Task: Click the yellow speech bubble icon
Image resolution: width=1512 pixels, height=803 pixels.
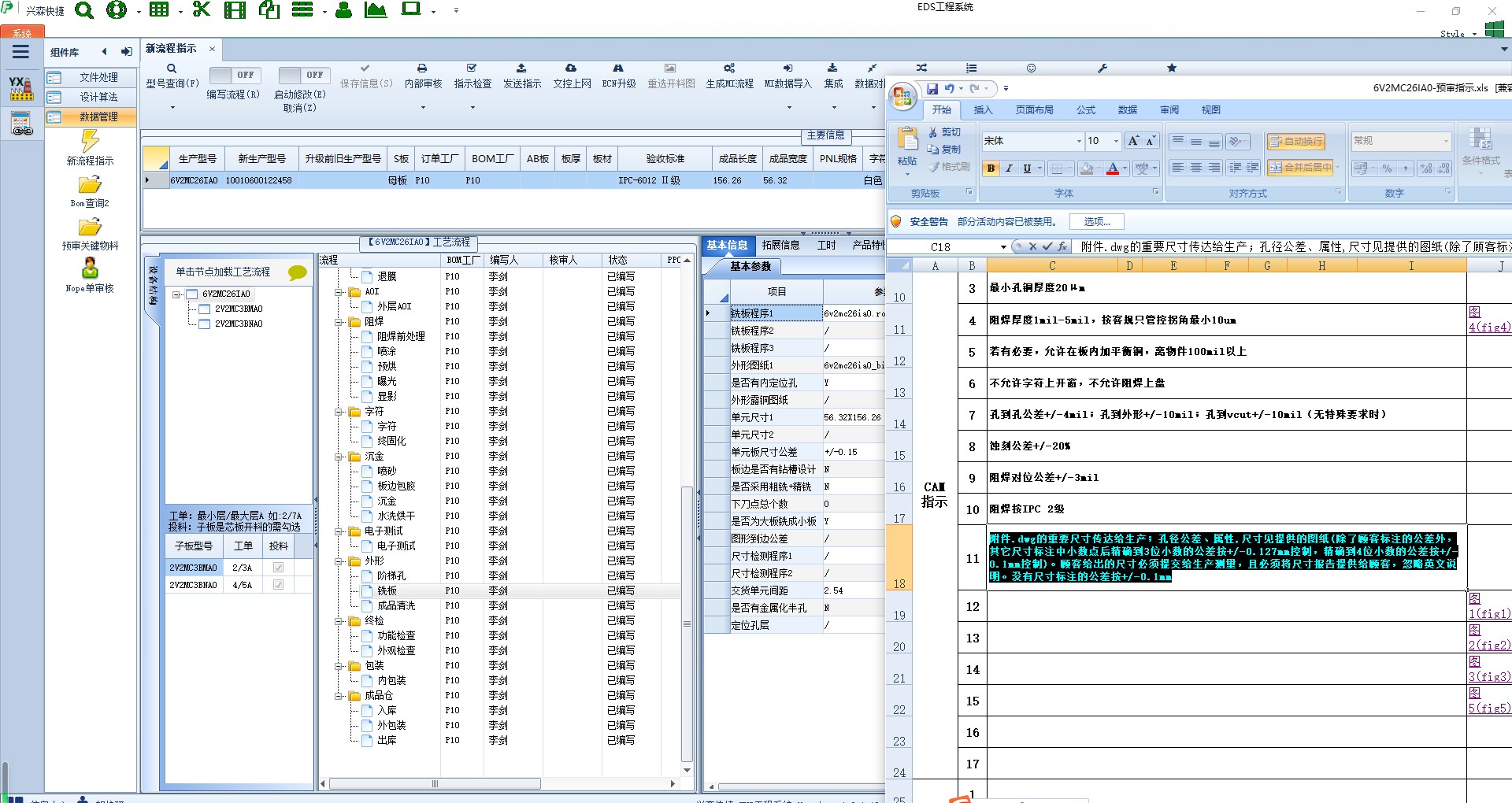Action: tap(298, 272)
